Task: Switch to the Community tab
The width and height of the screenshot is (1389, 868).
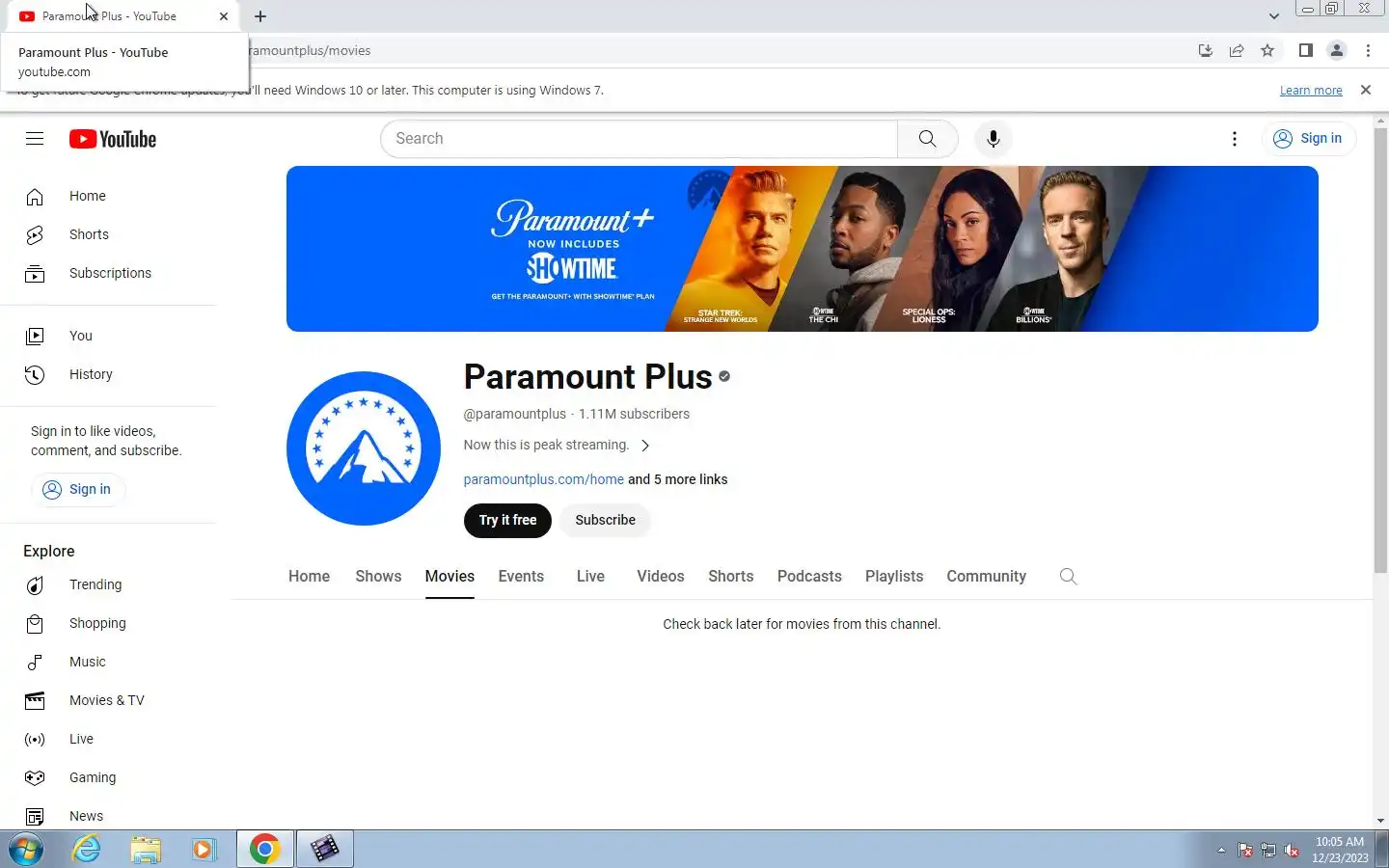Action: point(986,576)
